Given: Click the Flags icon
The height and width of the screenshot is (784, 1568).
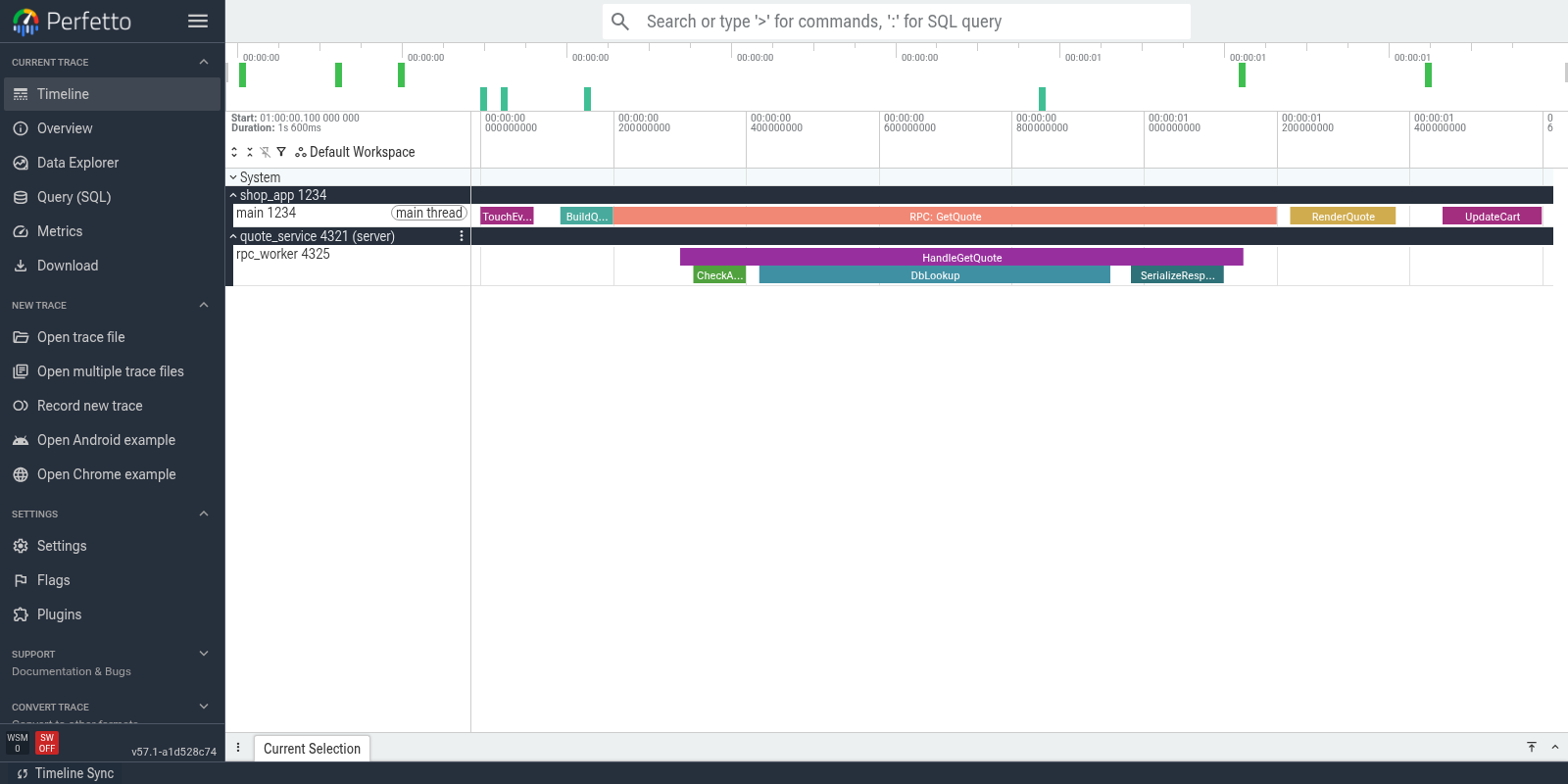Looking at the screenshot, I should point(21,580).
